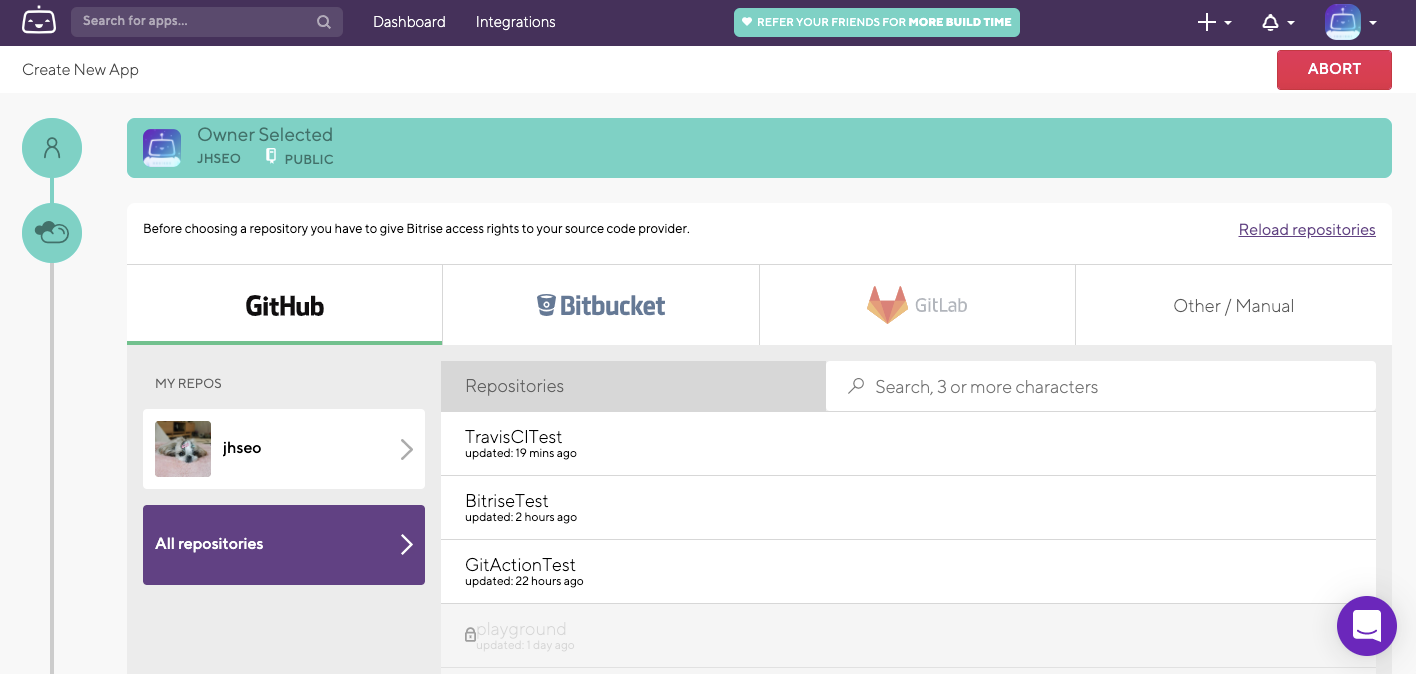Switch to the GitHub tab
The image size is (1416, 674).
(284, 305)
